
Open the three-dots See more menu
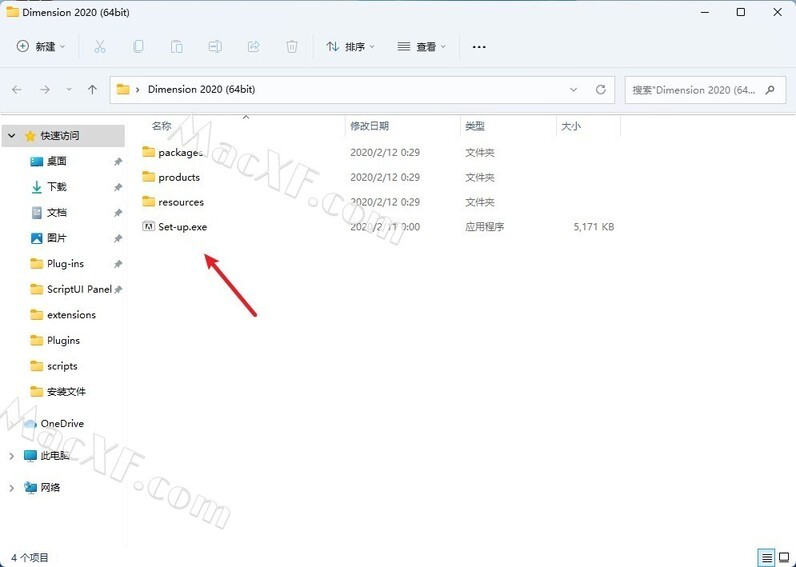[479, 47]
